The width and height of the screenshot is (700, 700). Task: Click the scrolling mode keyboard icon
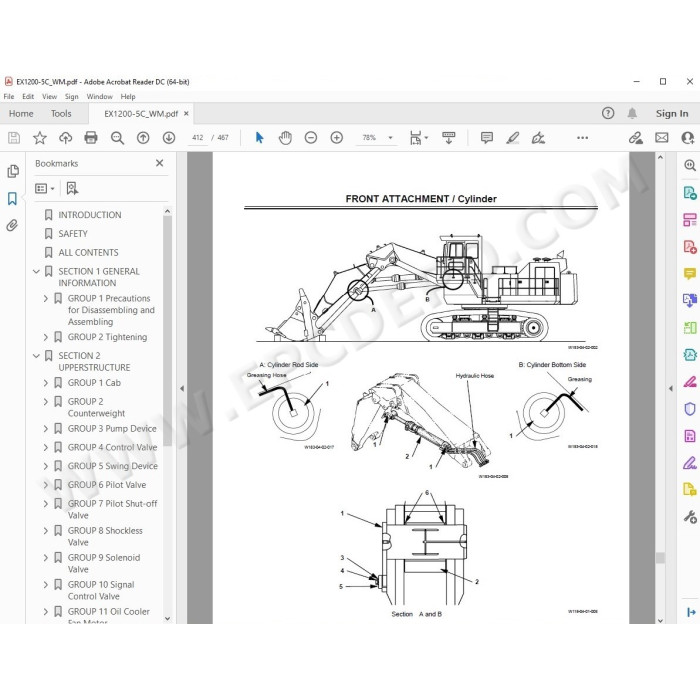[449, 138]
